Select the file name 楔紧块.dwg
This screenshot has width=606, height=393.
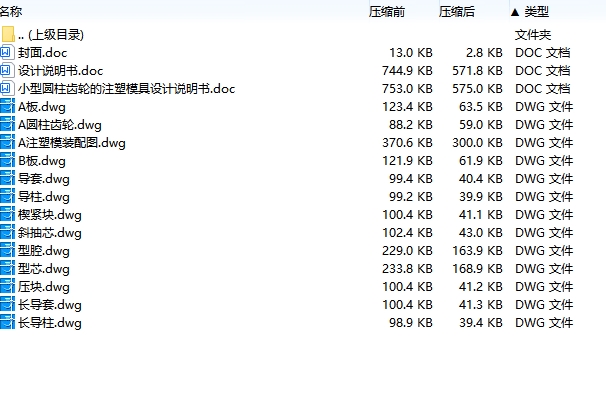pyautogui.click(x=50, y=215)
